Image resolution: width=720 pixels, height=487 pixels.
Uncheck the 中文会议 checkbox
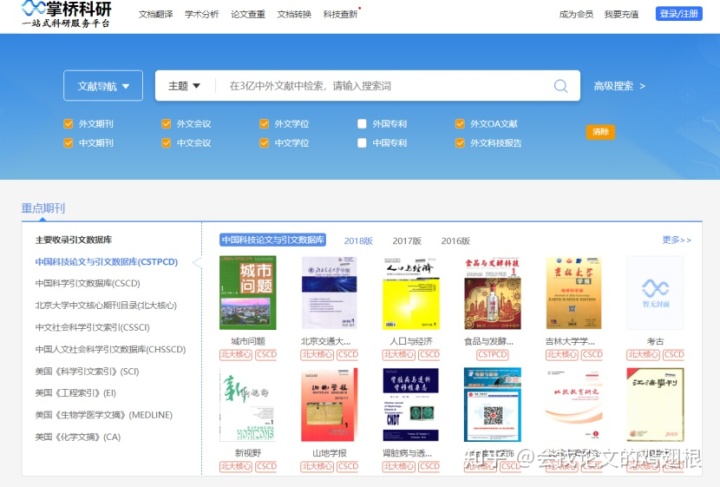(x=166, y=143)
